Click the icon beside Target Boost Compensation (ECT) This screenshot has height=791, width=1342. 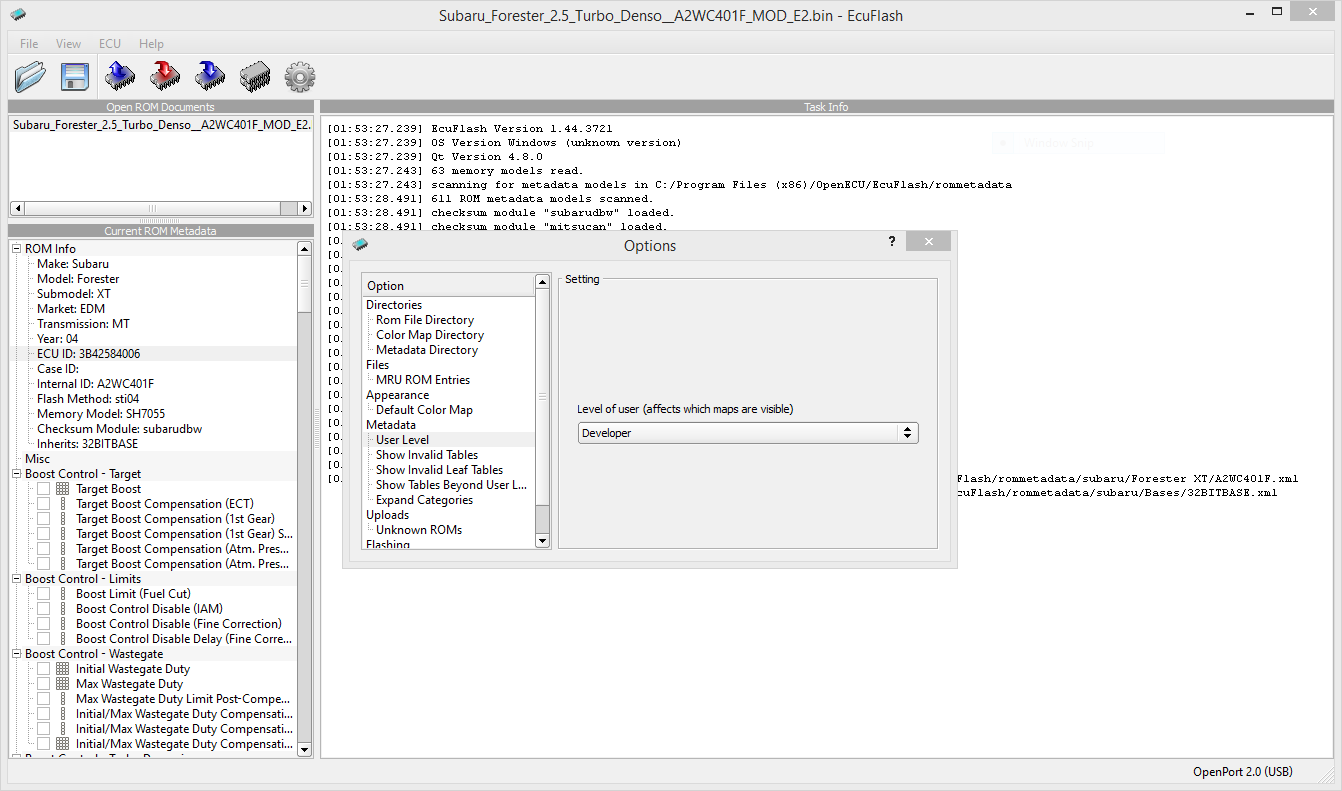coord(63,504)
